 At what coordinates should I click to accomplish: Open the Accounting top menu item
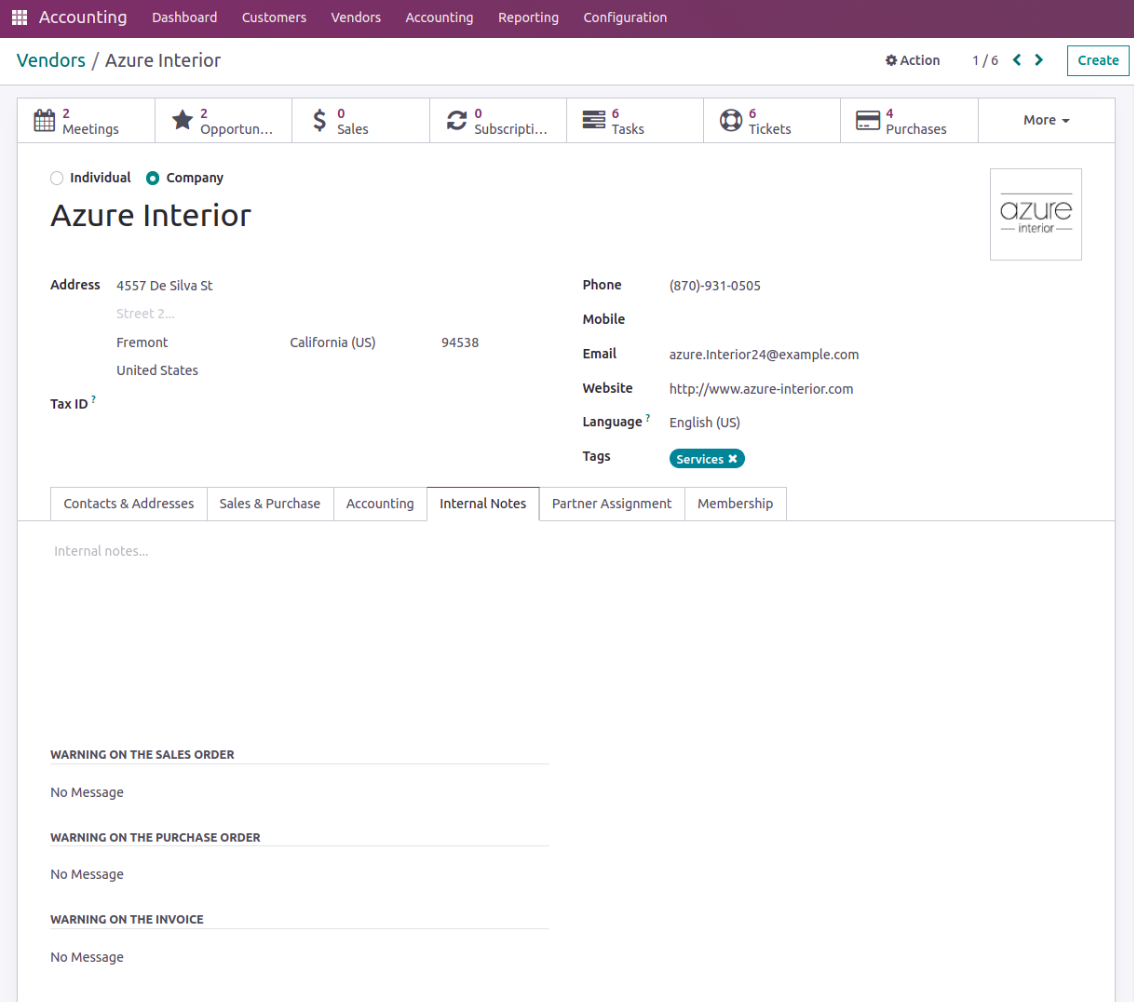point(439,17)
